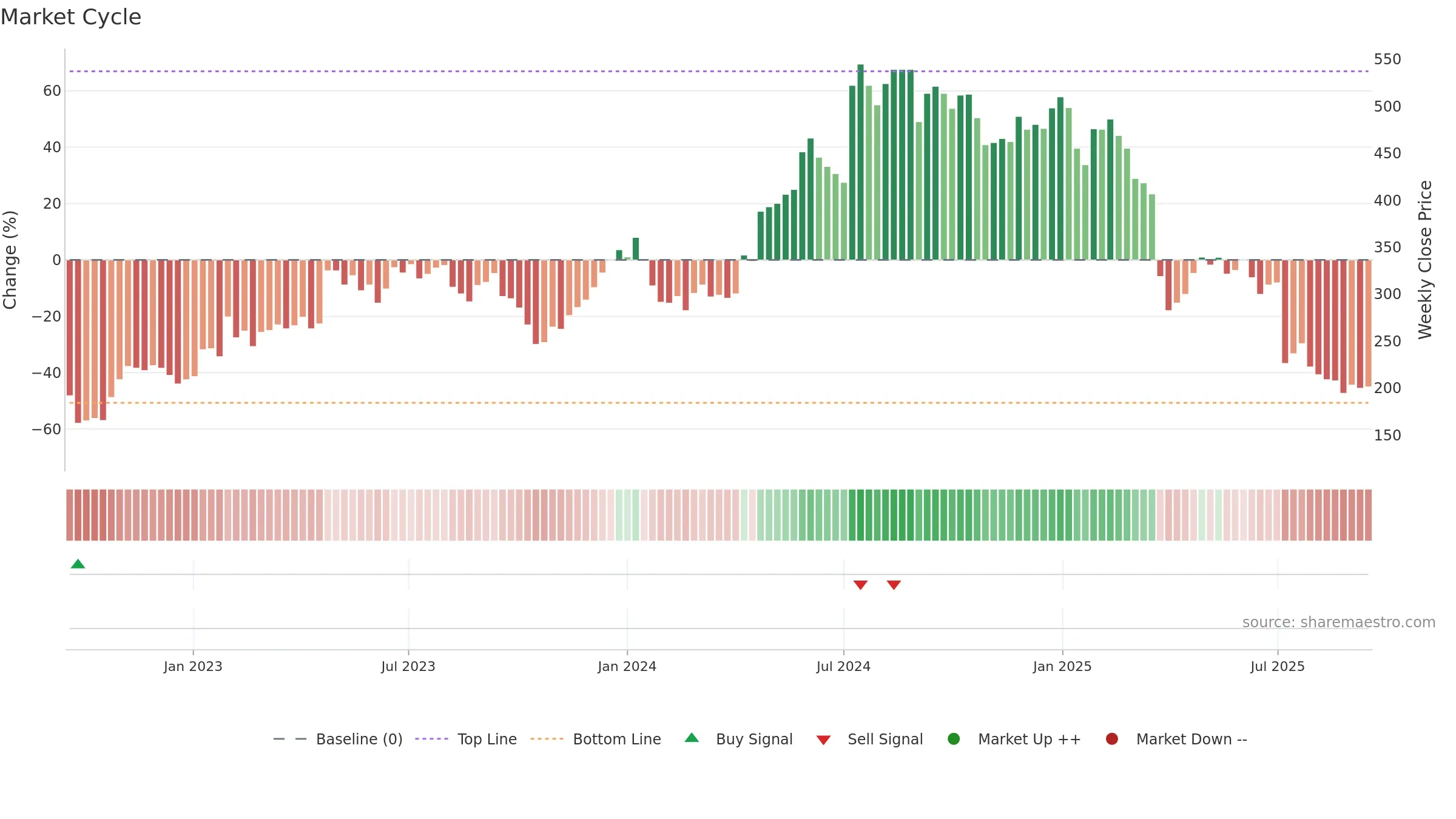Click the Jul 2024 axis label
The width and height of the screenshot is (1456, 819).
[x=843, y=666]
